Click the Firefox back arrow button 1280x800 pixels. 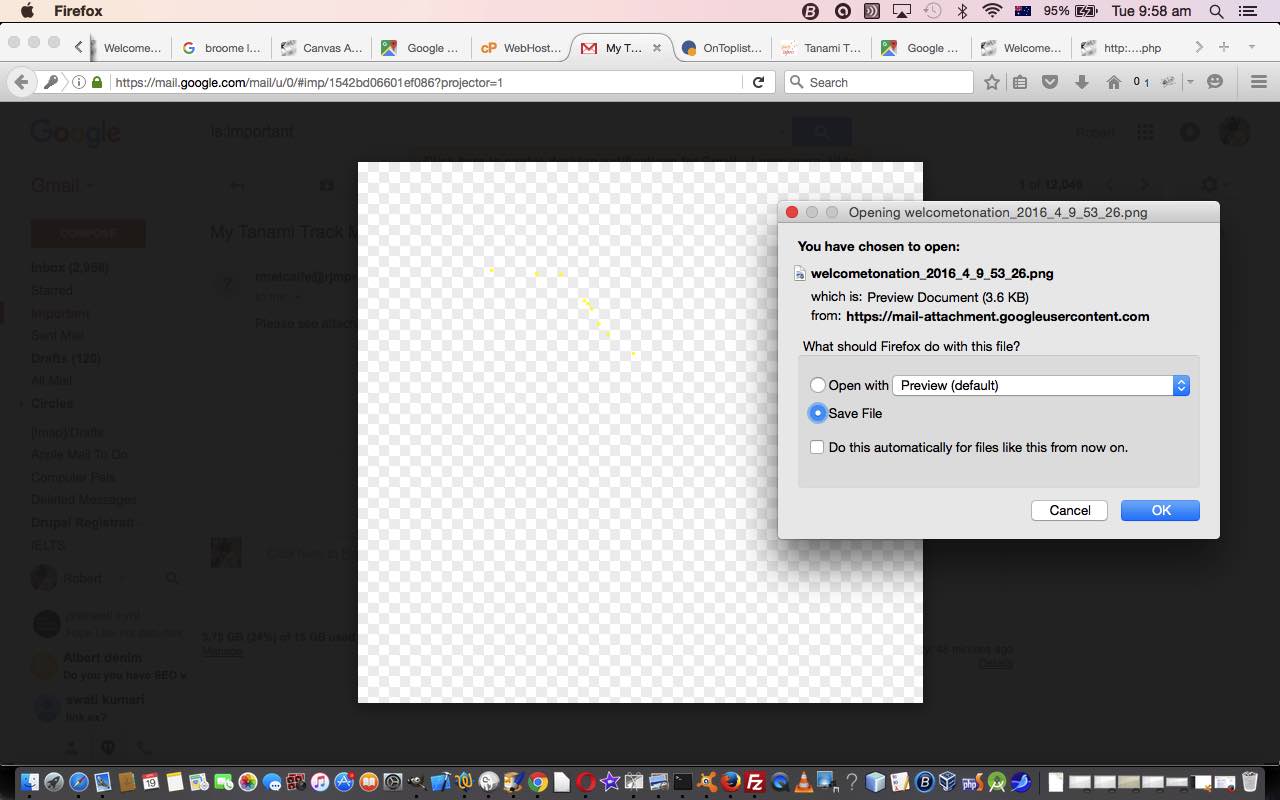coord(21,82)
